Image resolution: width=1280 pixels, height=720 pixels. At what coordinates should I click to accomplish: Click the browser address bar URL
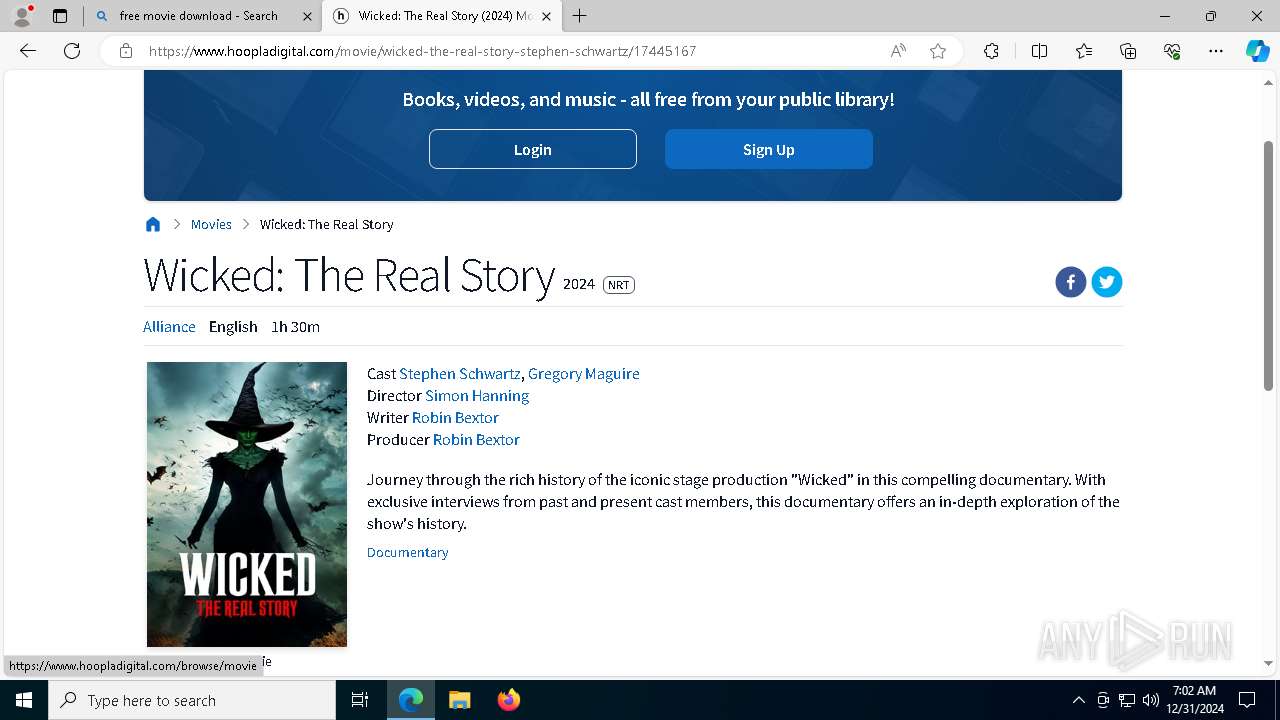pyautogui.click(x=423, y=51)
